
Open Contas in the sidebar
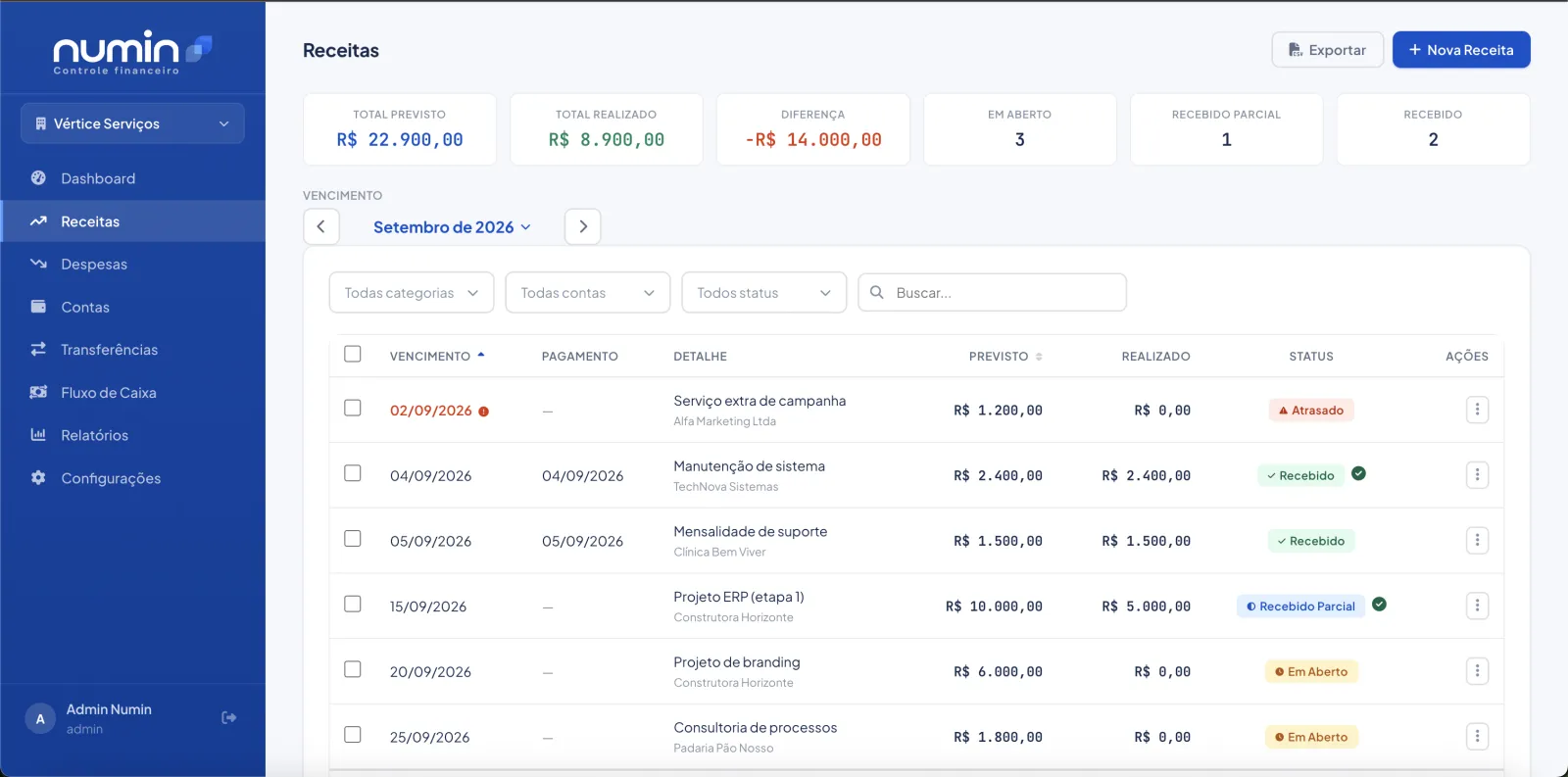(132, 307)
